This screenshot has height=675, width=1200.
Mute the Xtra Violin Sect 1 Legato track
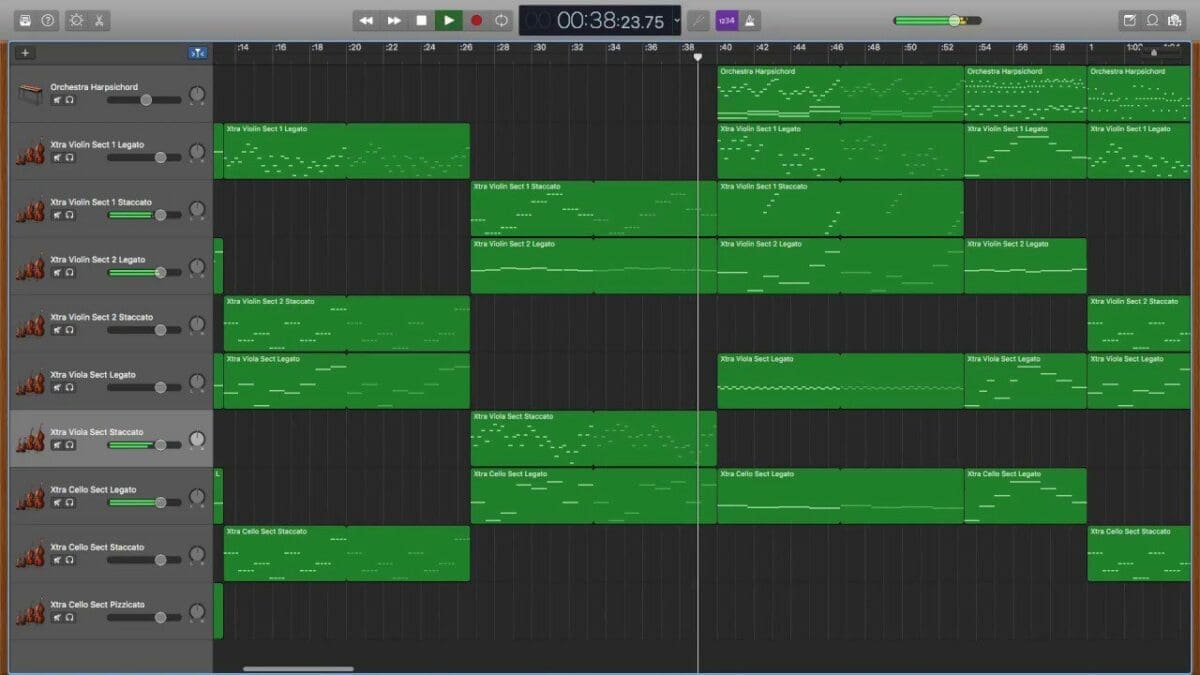pyautogui.click(x=58, y=158)
